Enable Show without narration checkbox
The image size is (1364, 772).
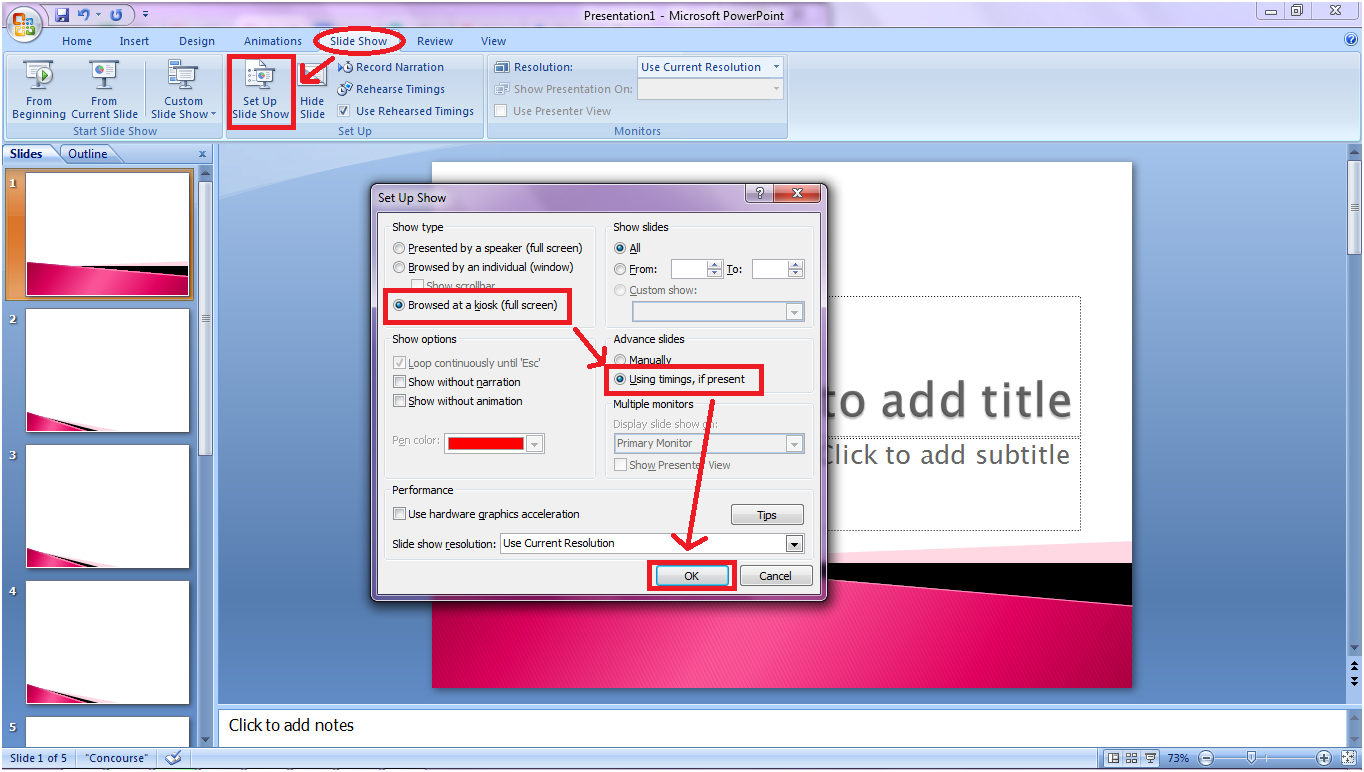coord(399,382)
